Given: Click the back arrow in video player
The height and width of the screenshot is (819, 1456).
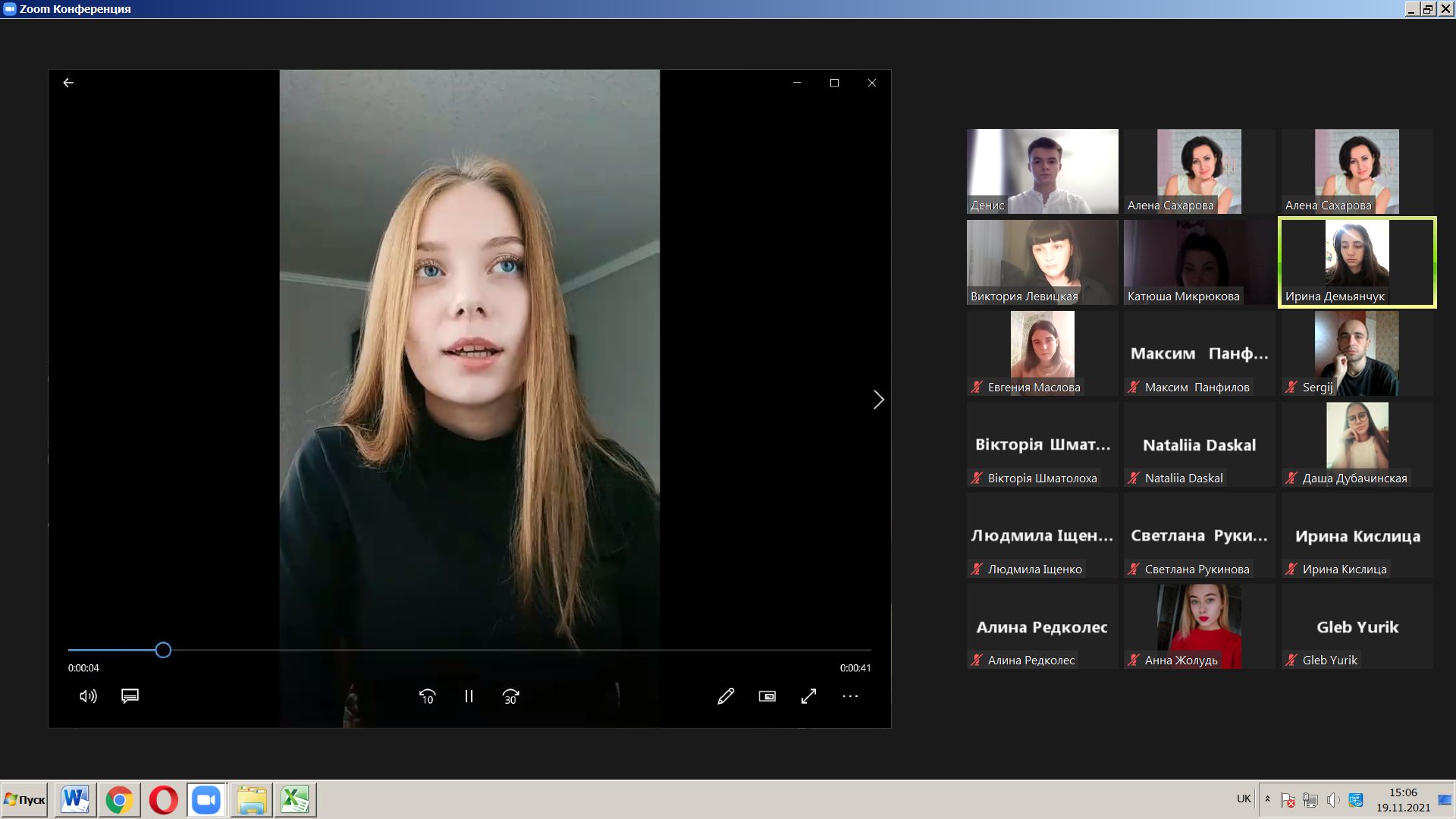Looking at the screenshot, I should (68, 83).
